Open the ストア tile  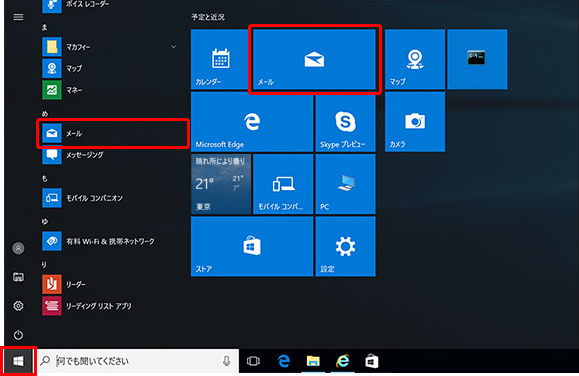(252, 246)
